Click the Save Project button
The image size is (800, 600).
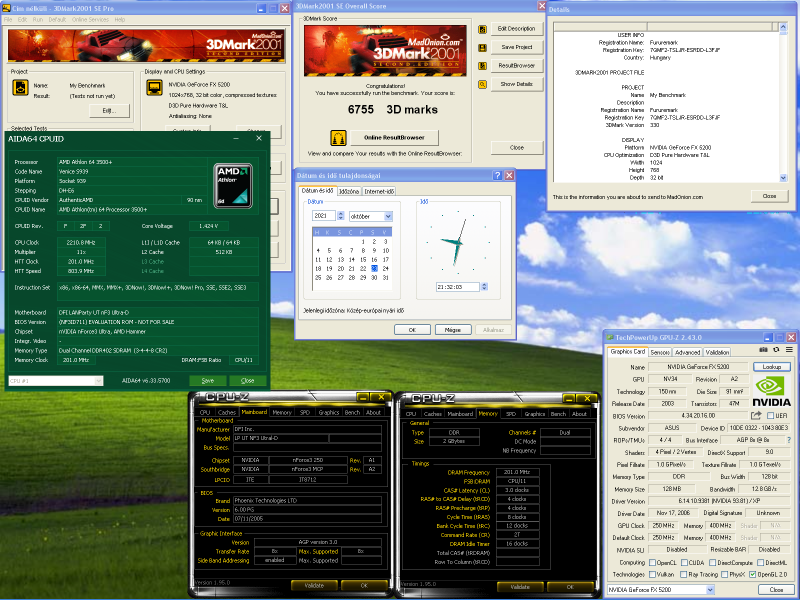click(x=516, y=47)
